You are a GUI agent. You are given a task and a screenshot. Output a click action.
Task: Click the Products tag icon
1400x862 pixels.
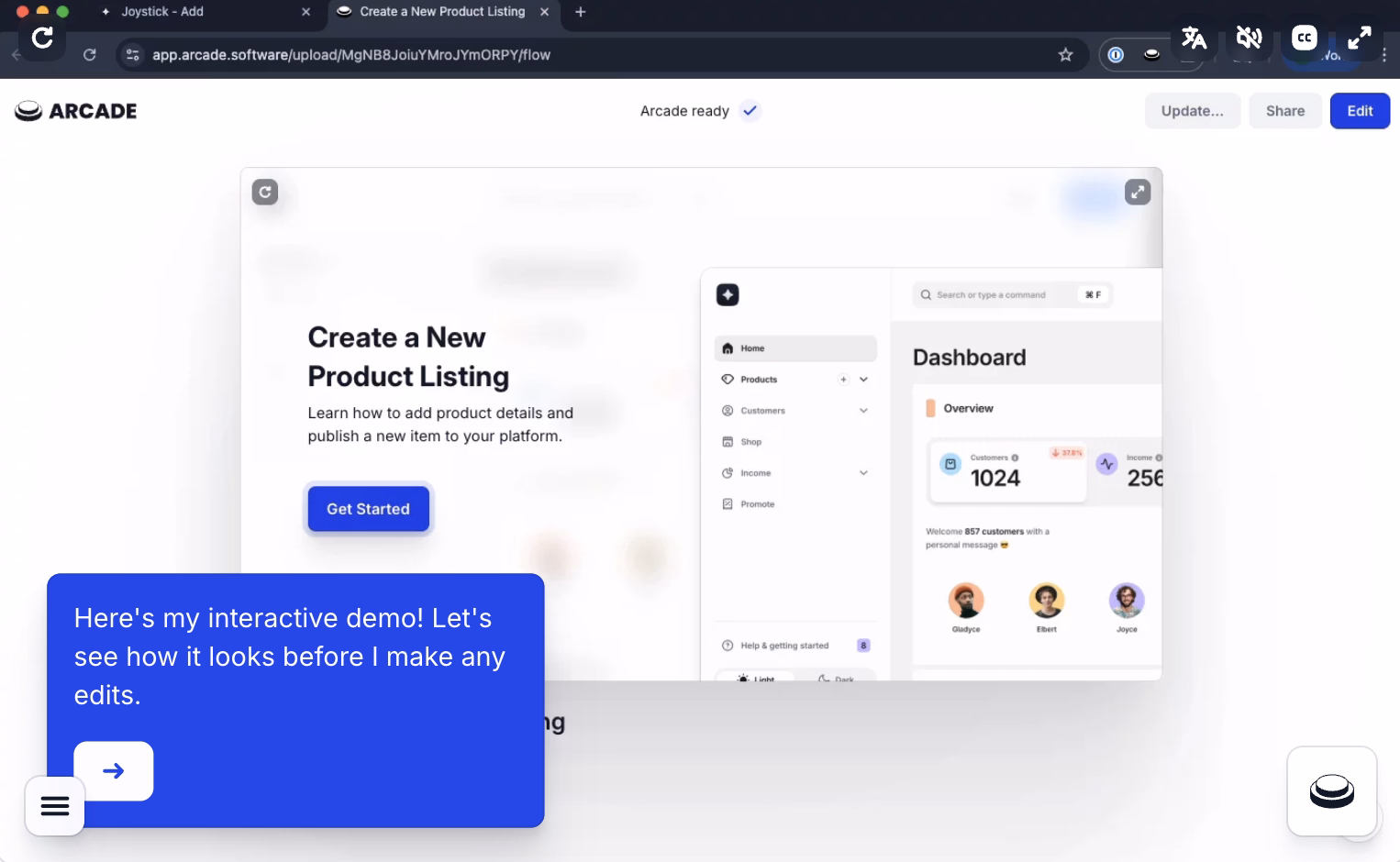point(728,380)
